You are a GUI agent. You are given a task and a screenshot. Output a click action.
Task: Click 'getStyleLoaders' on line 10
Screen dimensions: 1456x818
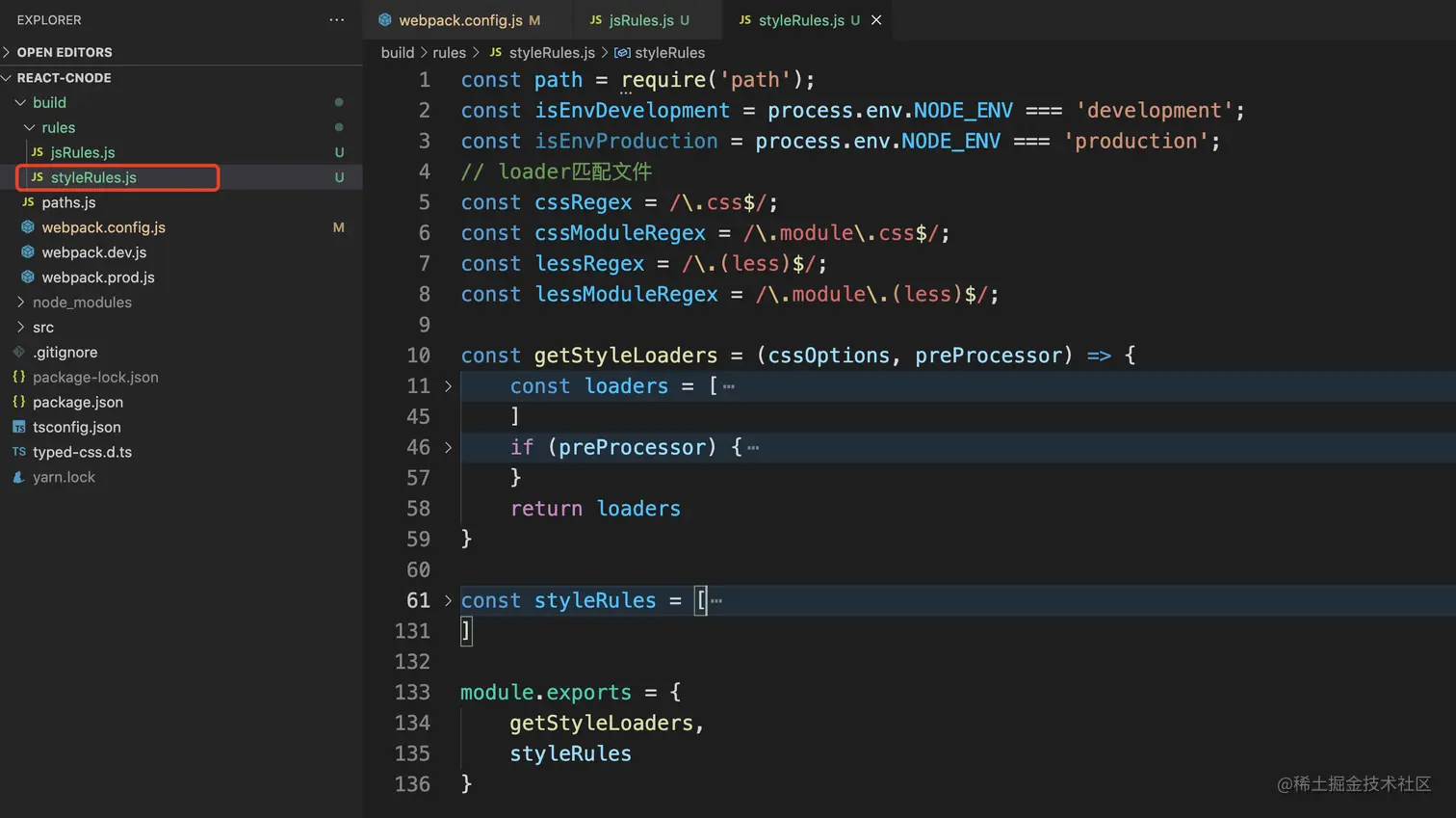pos(626,356)
